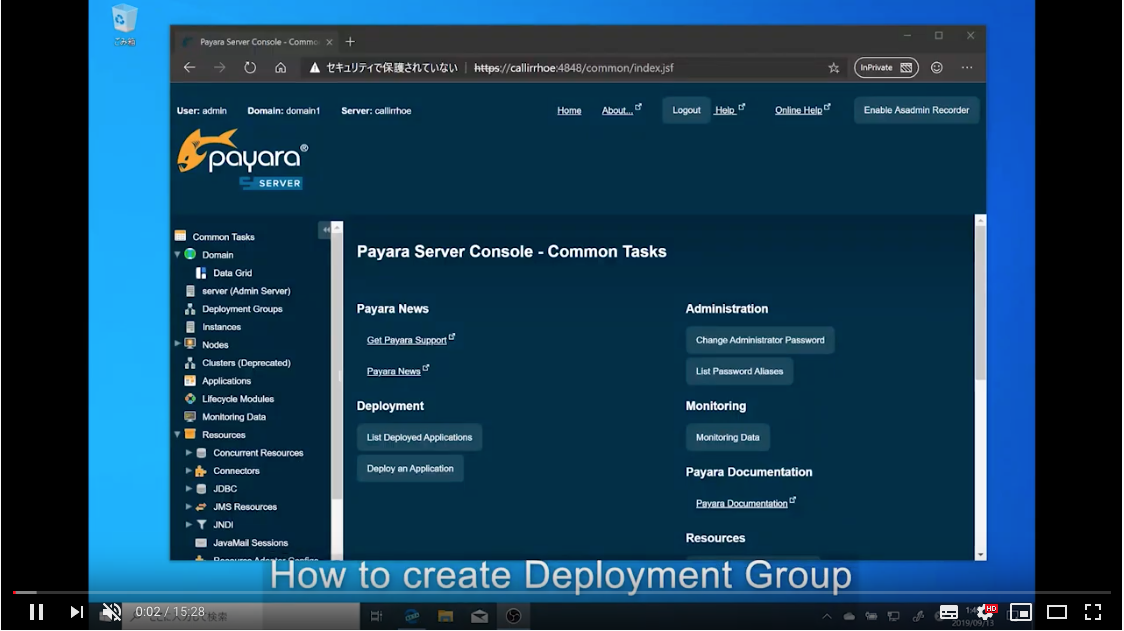This screenshot has width=1124, height=631.
Task: Enter fullscreen mode on the video
Action: pos(1093,612)
